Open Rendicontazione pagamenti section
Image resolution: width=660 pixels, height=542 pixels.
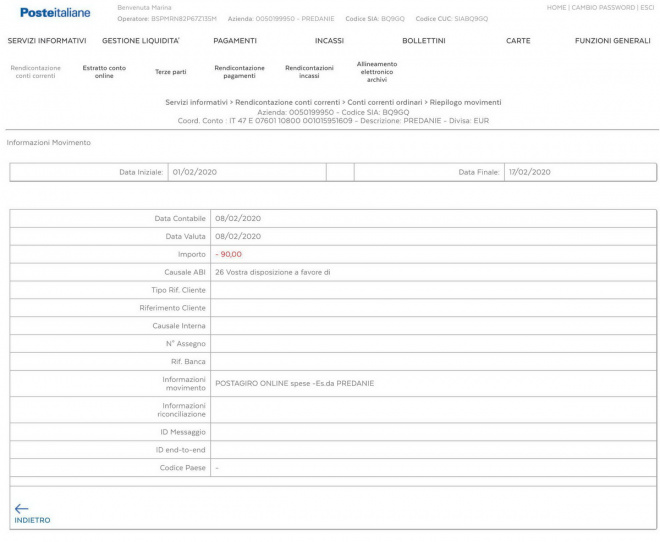(240, 72)
